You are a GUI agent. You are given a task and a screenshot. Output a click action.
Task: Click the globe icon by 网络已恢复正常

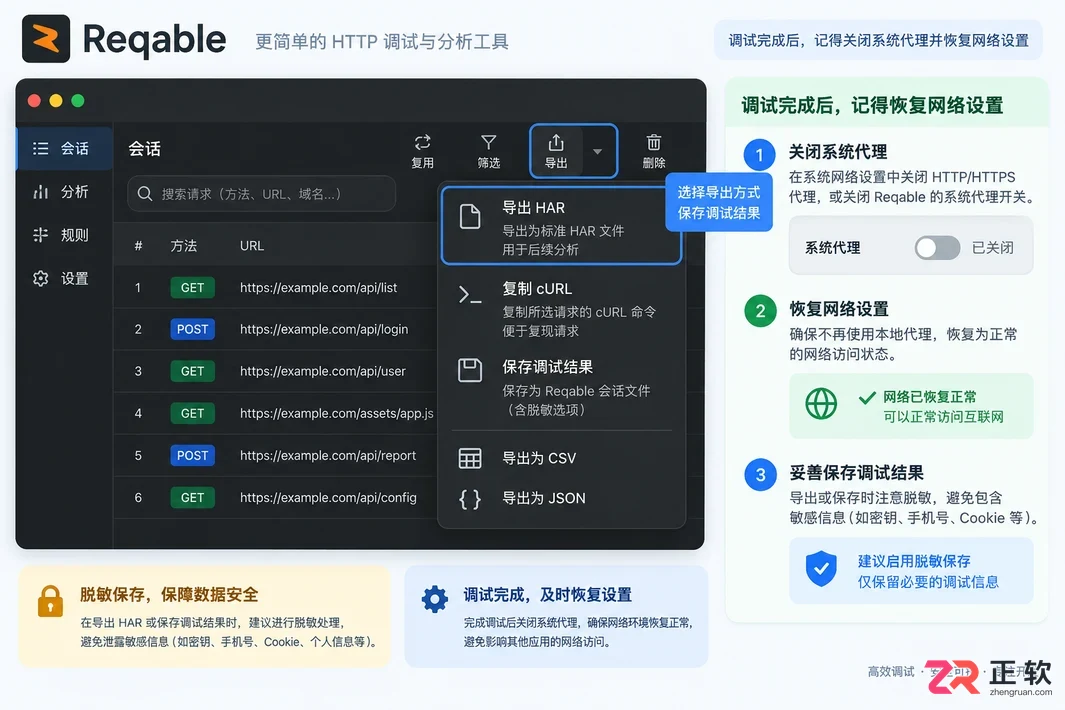pyautogui.click(x=821, y=404)
